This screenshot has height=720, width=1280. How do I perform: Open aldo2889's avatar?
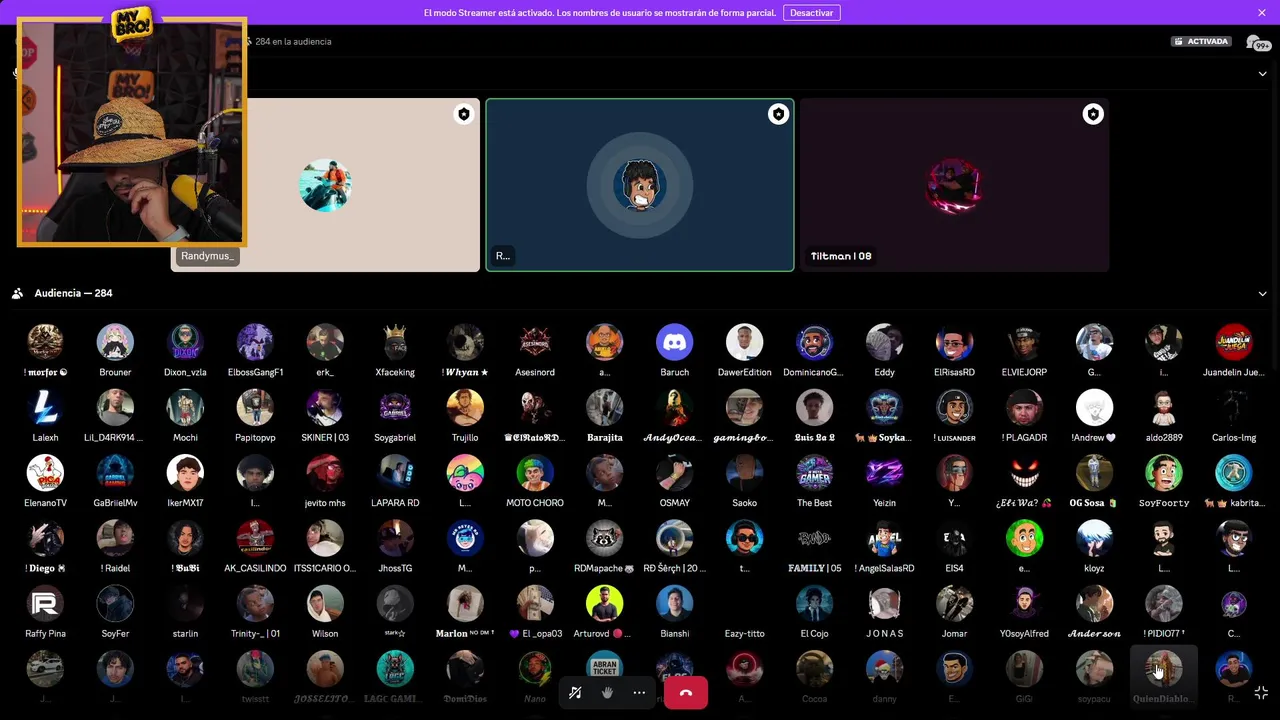click(1164, 407)
